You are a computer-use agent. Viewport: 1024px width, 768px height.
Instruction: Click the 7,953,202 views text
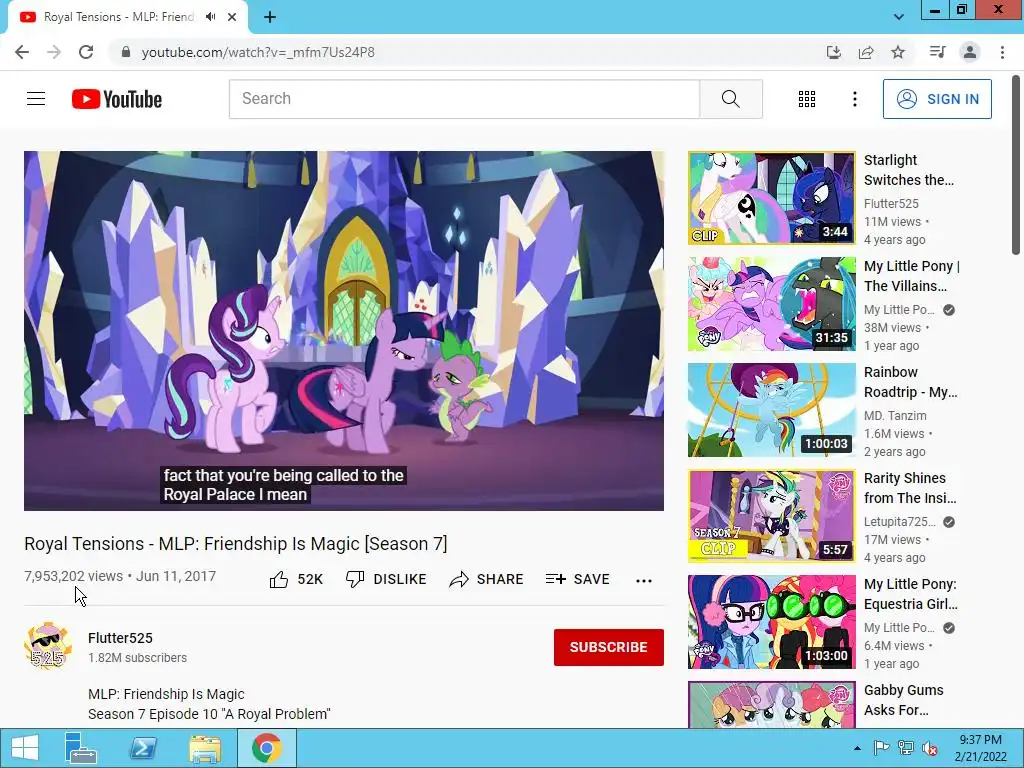coord(74,576)
